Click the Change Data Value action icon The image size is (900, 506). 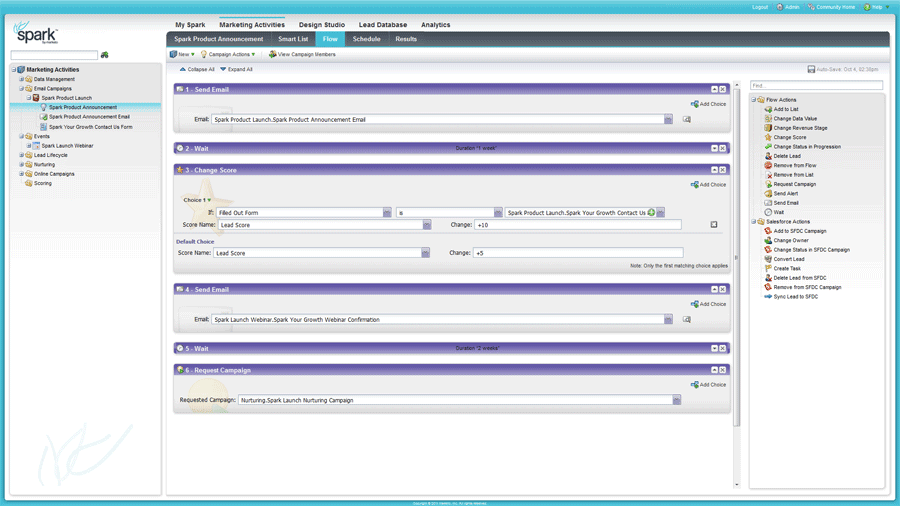[x=768, y=118]
